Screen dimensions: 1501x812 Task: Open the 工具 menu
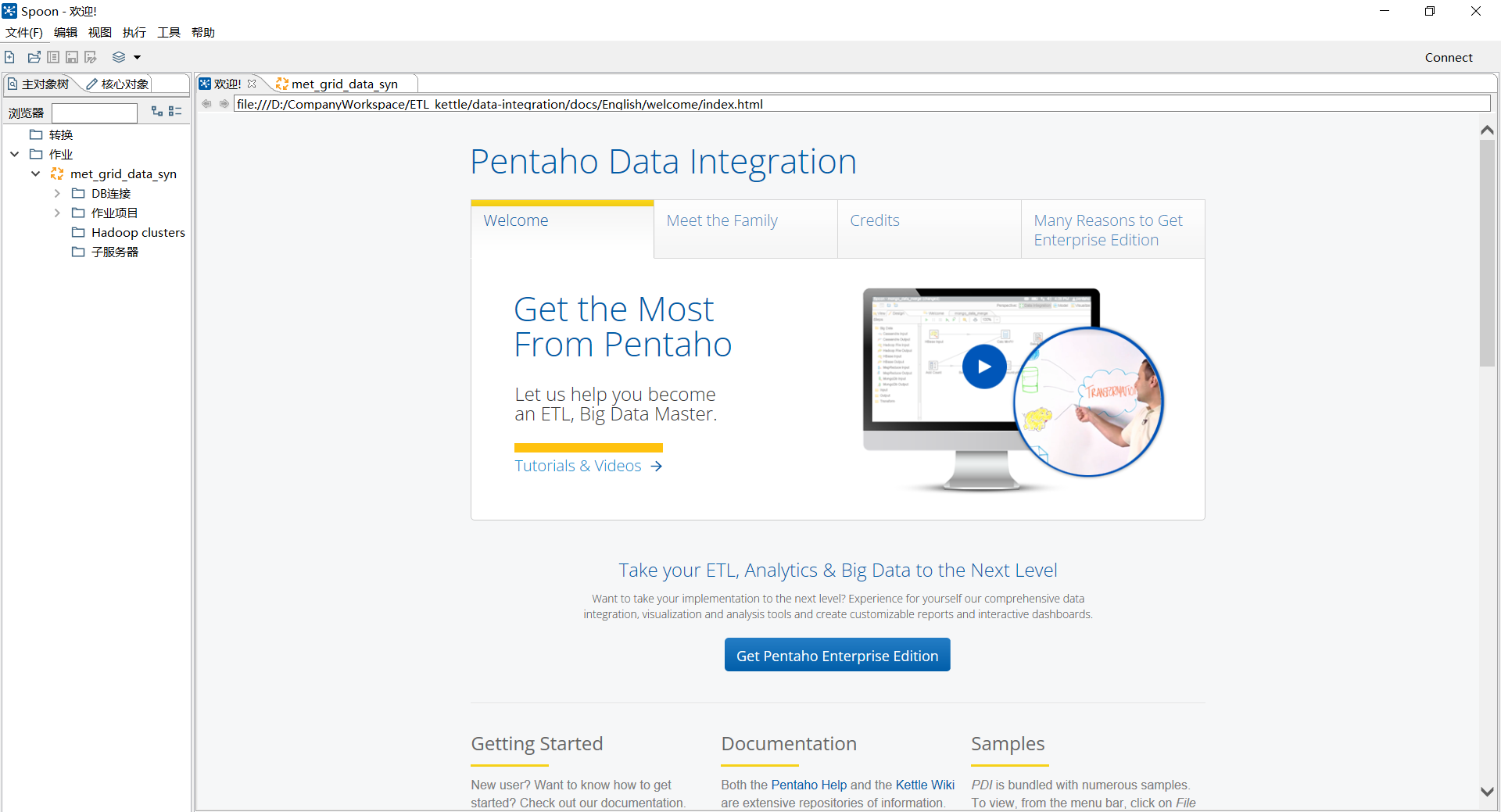pyautogui.click(x=169, y=32)
